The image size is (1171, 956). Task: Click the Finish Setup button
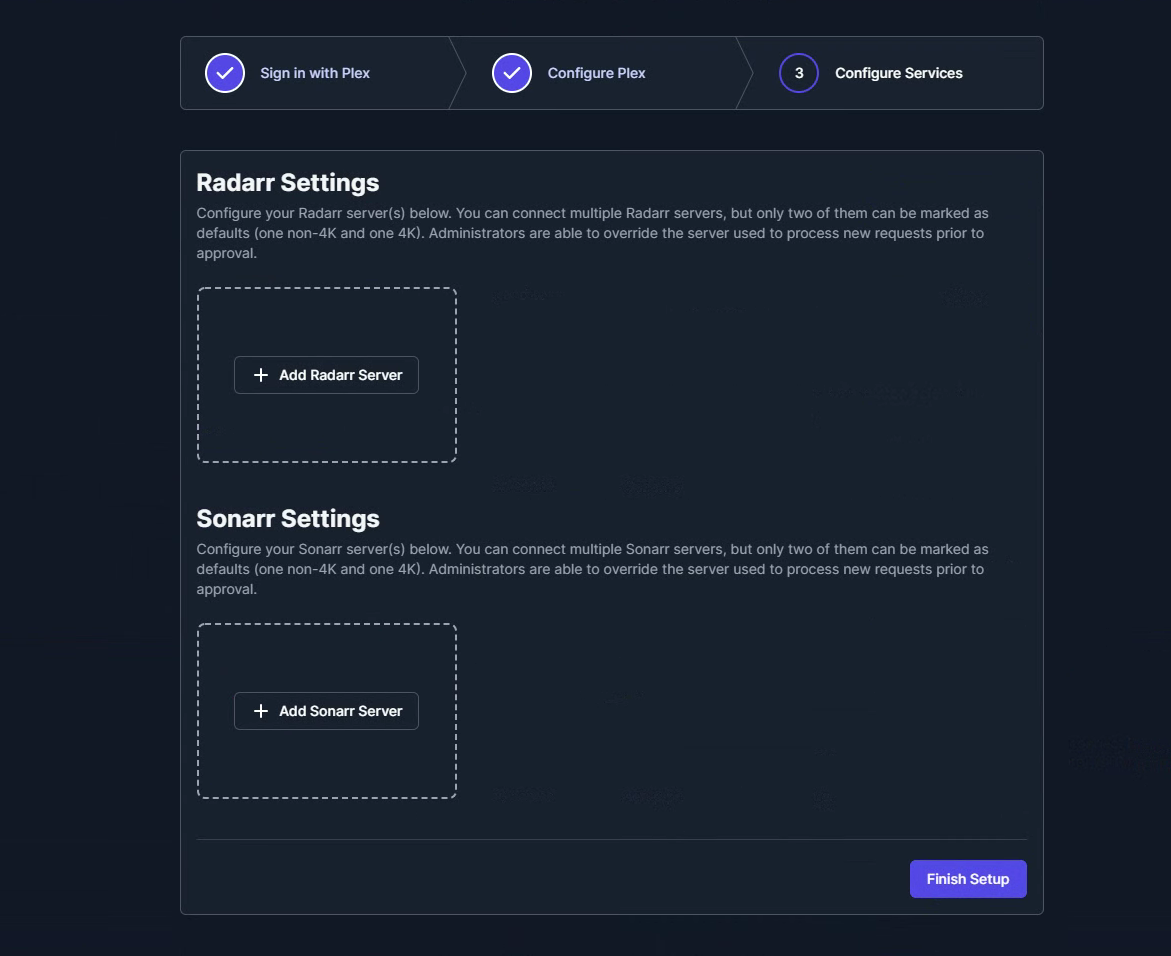click(967, 879)
